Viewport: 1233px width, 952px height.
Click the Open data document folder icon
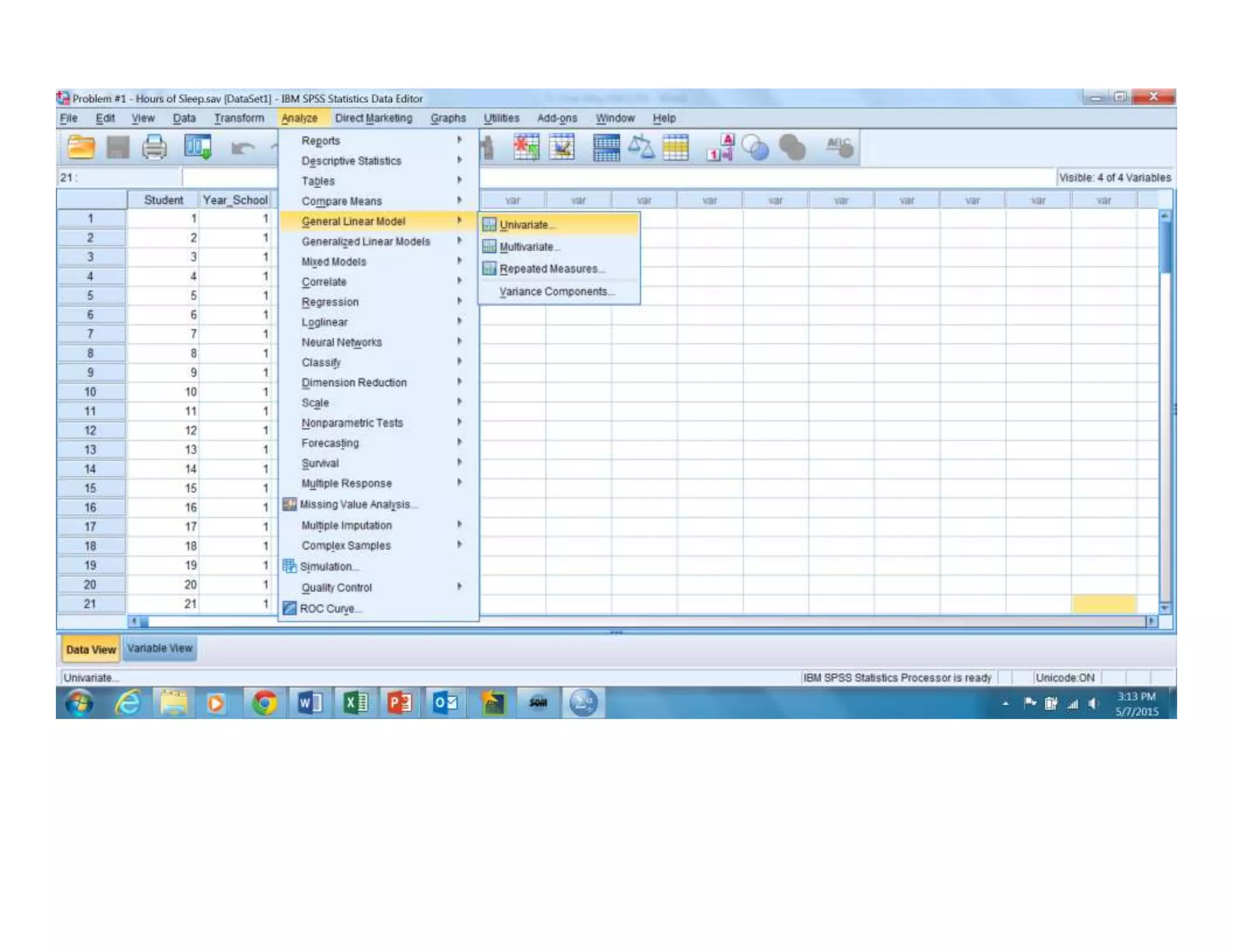(x=81, y=147)
